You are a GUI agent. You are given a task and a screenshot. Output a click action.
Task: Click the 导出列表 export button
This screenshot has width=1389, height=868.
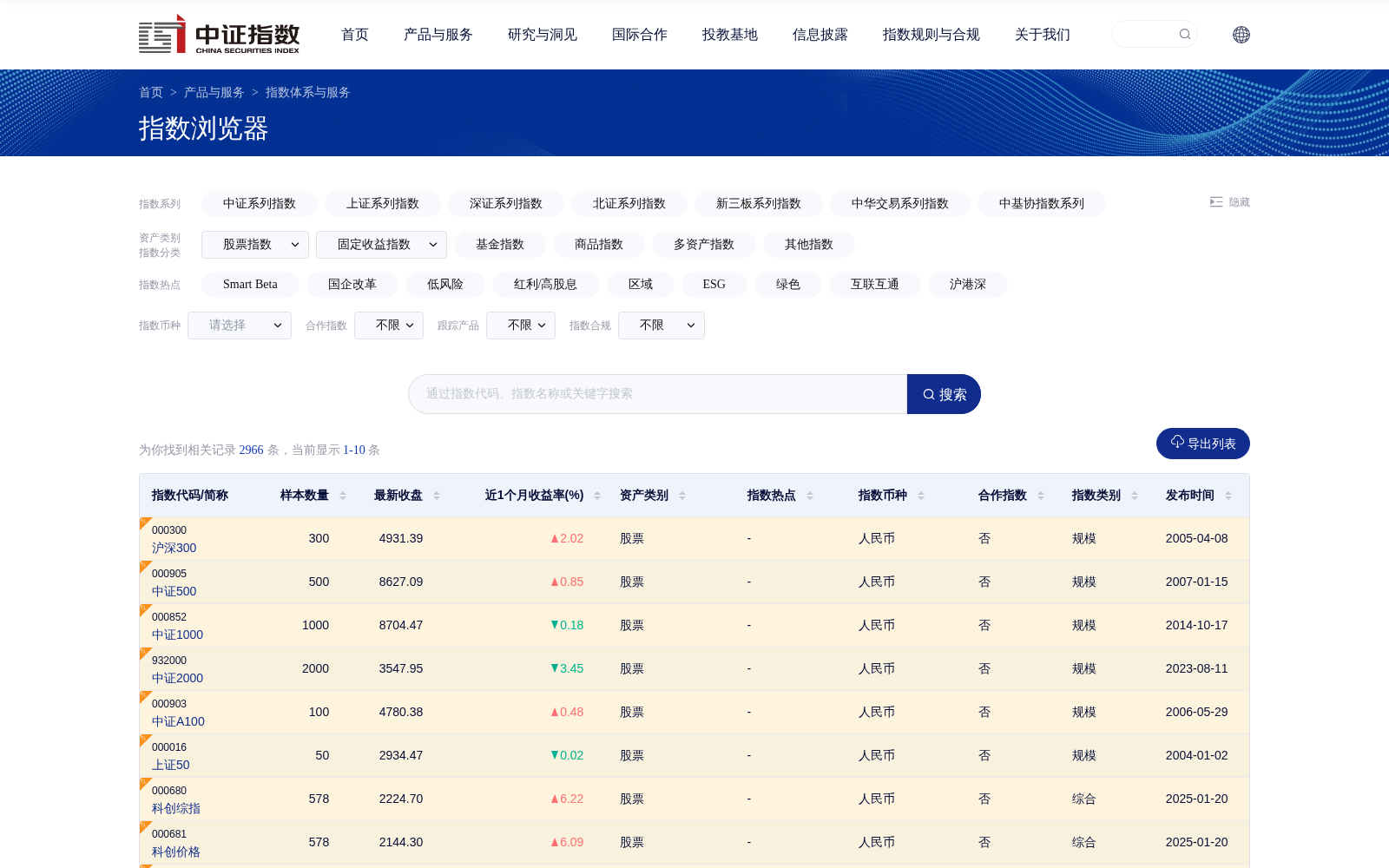click(1203, 444)
